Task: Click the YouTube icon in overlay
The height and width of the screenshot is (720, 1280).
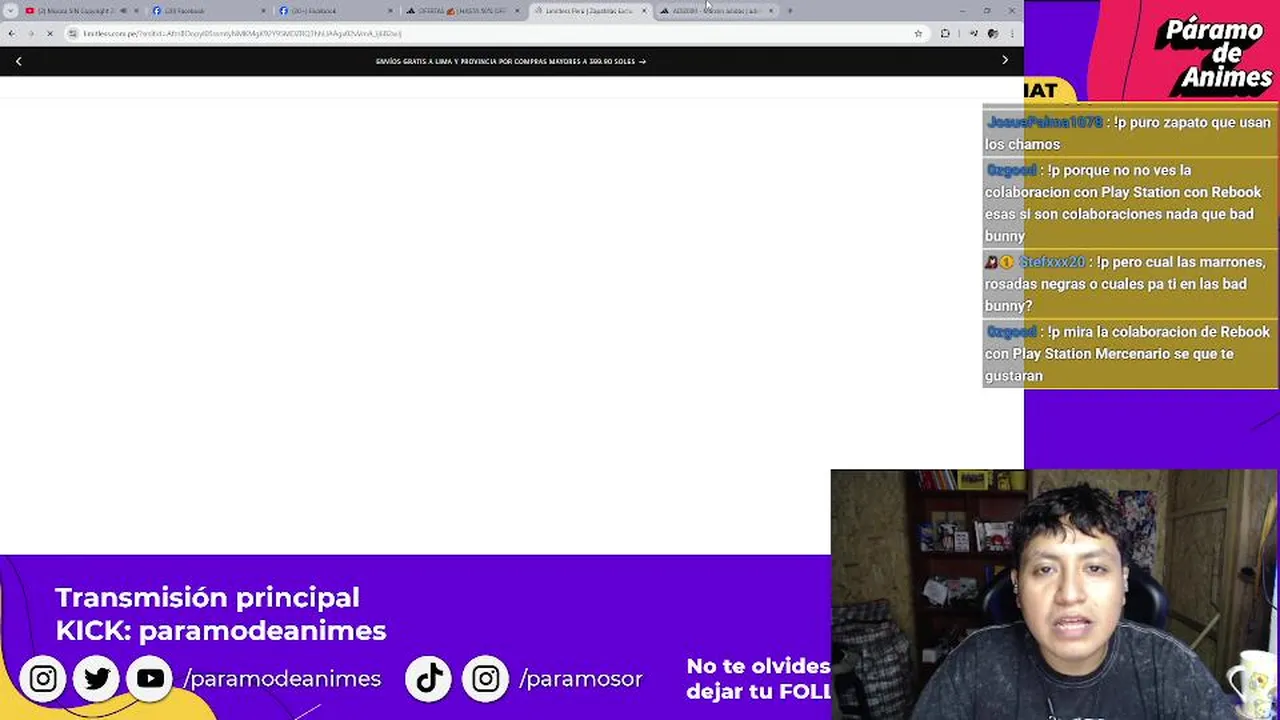Action: pyautogui.click(x=150, y=679)
